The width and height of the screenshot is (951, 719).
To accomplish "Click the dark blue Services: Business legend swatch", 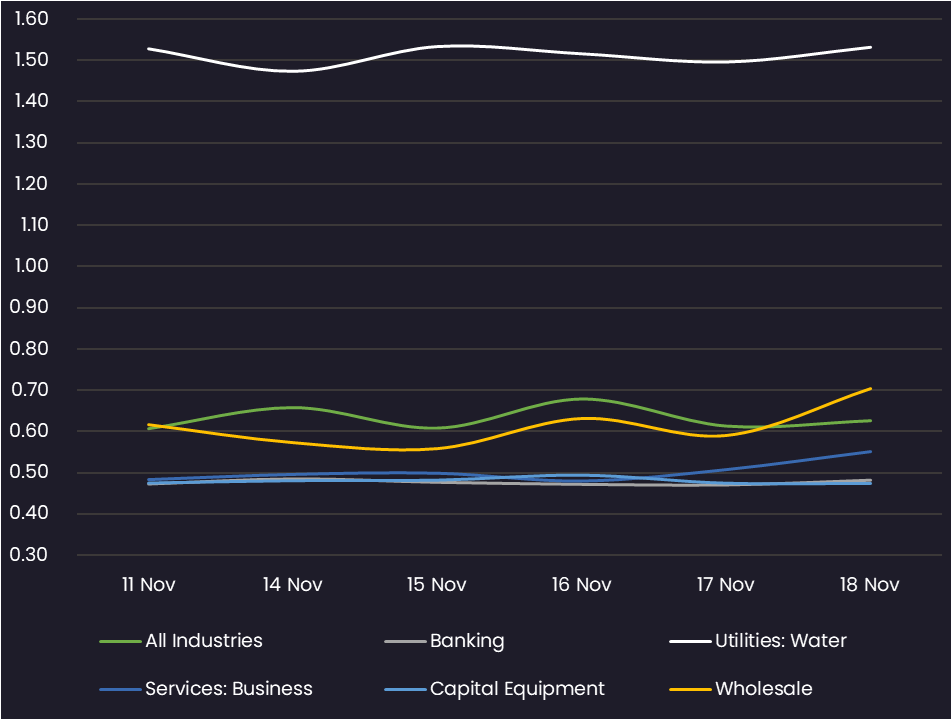I will click(x=120, y=689).
